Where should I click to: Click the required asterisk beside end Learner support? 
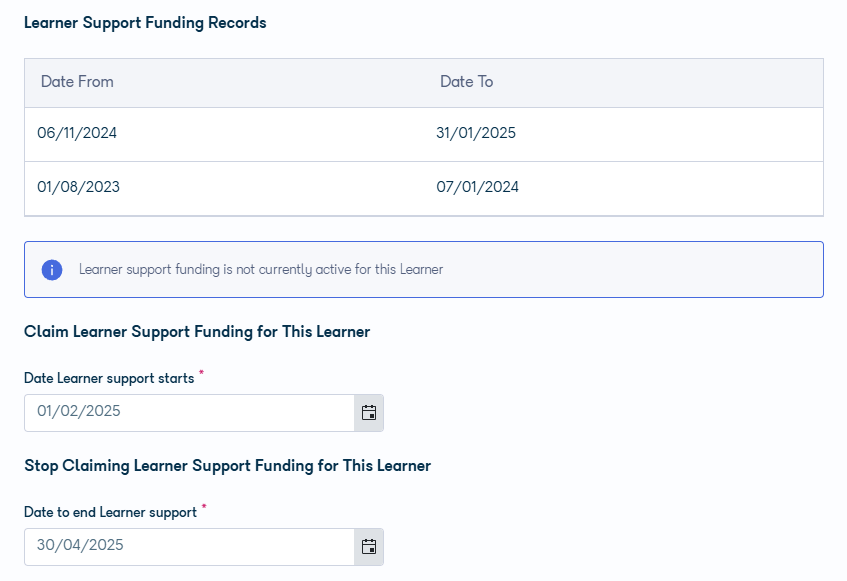pos(204,506)
